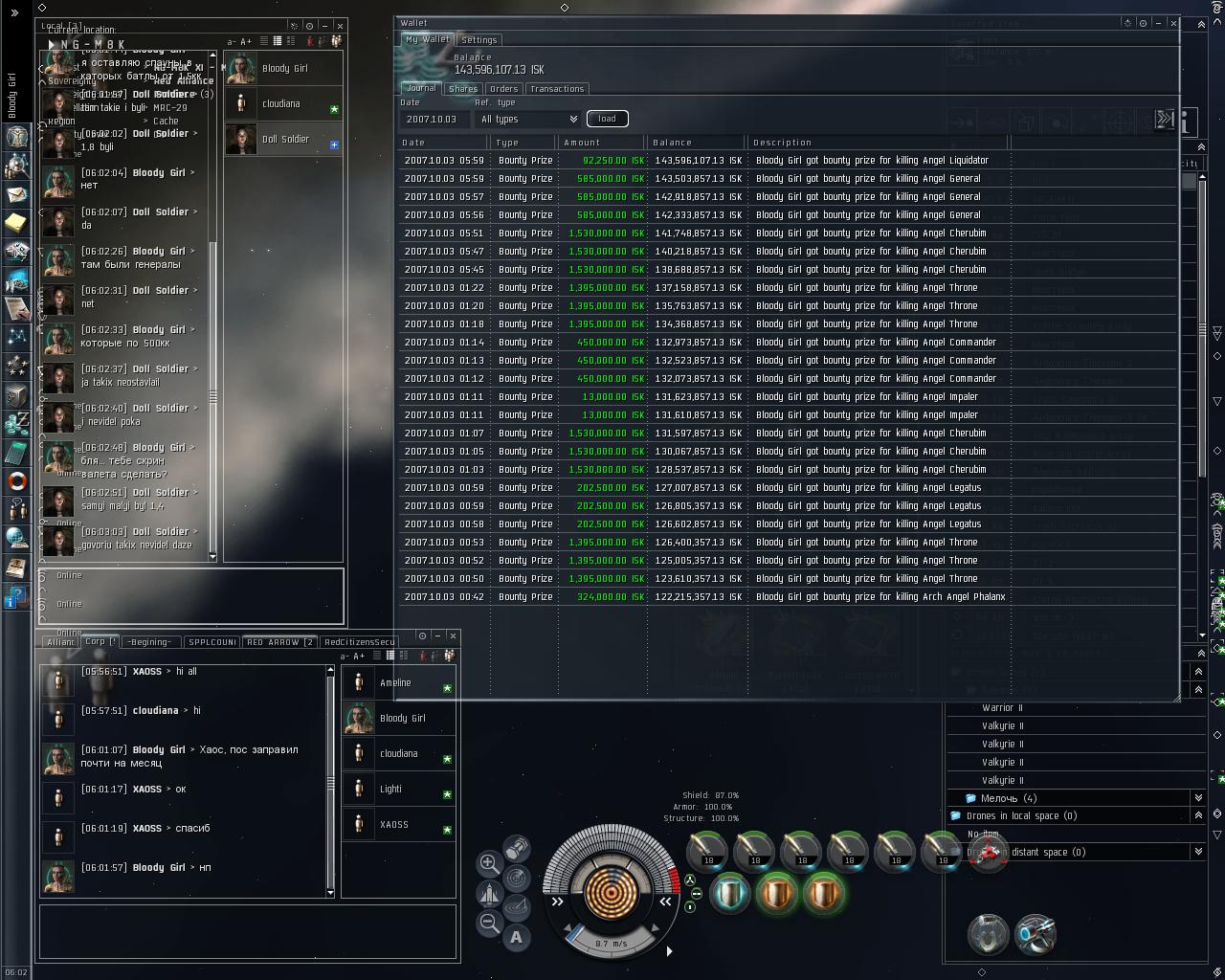Image resolution: width=1225 pixels, height=980 pixels.
Task: Select Lighti in Corp member list
Action: (x=399, y=789)
